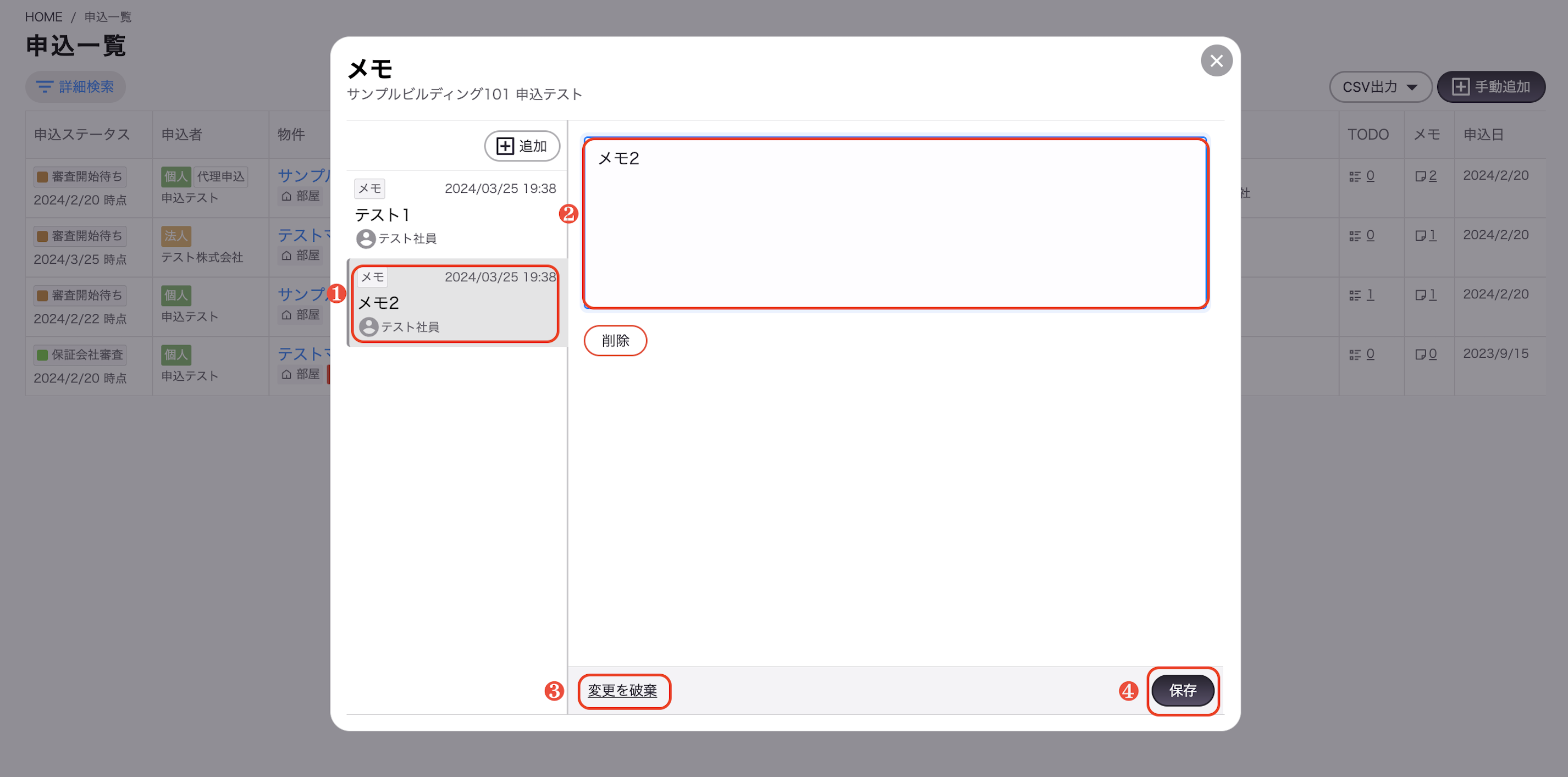Click house icon in 2024/2/22 row
This screenshot has height=777, width=1568.
286,315
